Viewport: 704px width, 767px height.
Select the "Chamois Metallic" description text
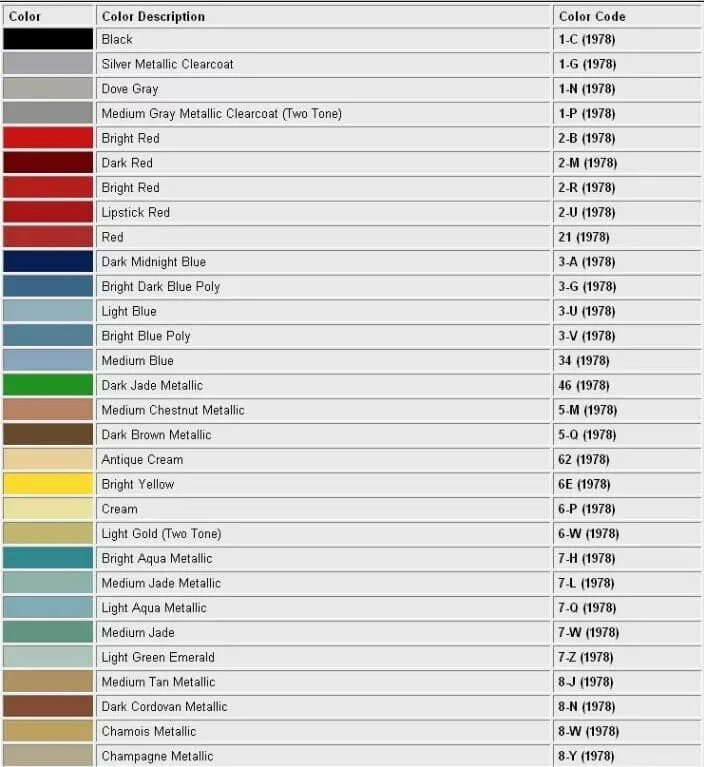coord(149,731)
